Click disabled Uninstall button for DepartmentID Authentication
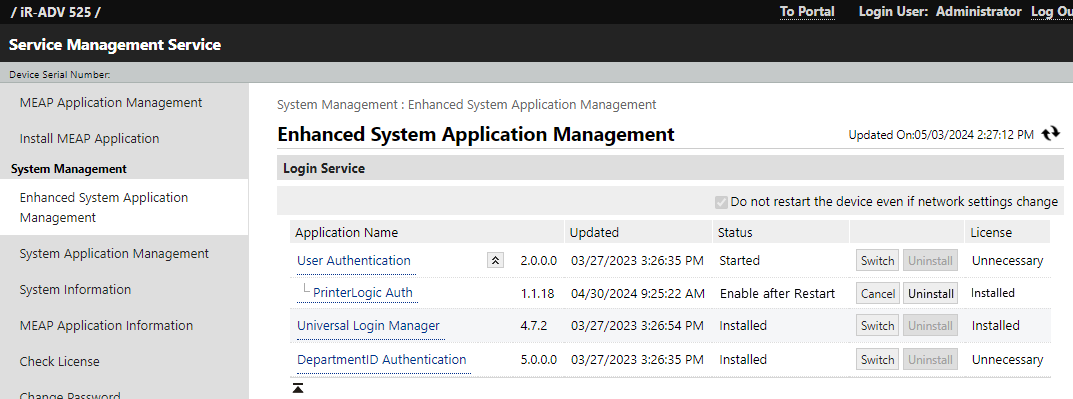This screenshot has height=399, width=1073. tap(931, 359)
